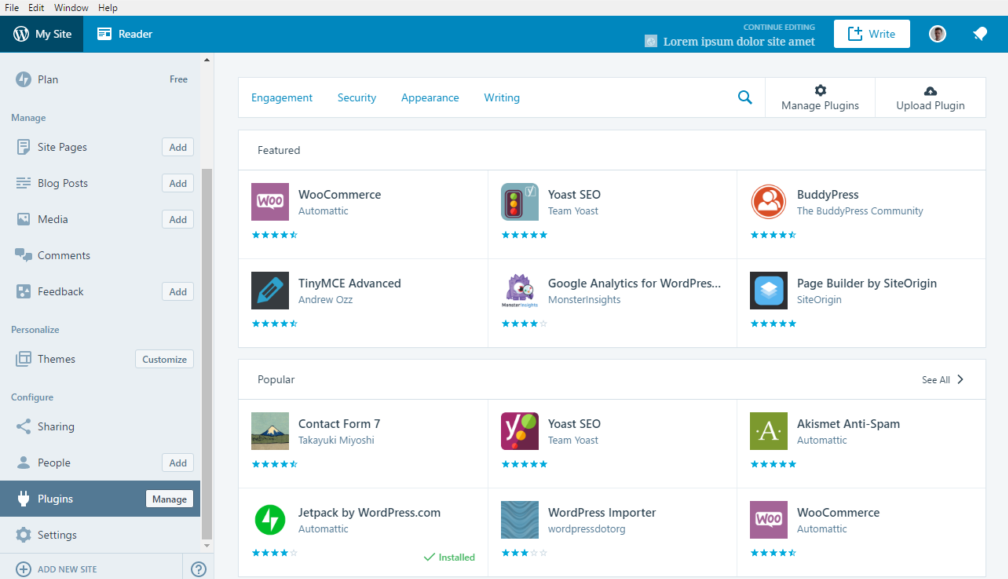Open Akismet Anti-Spam plugin icon
1008x579 pixels.
[x=768, y=431]
